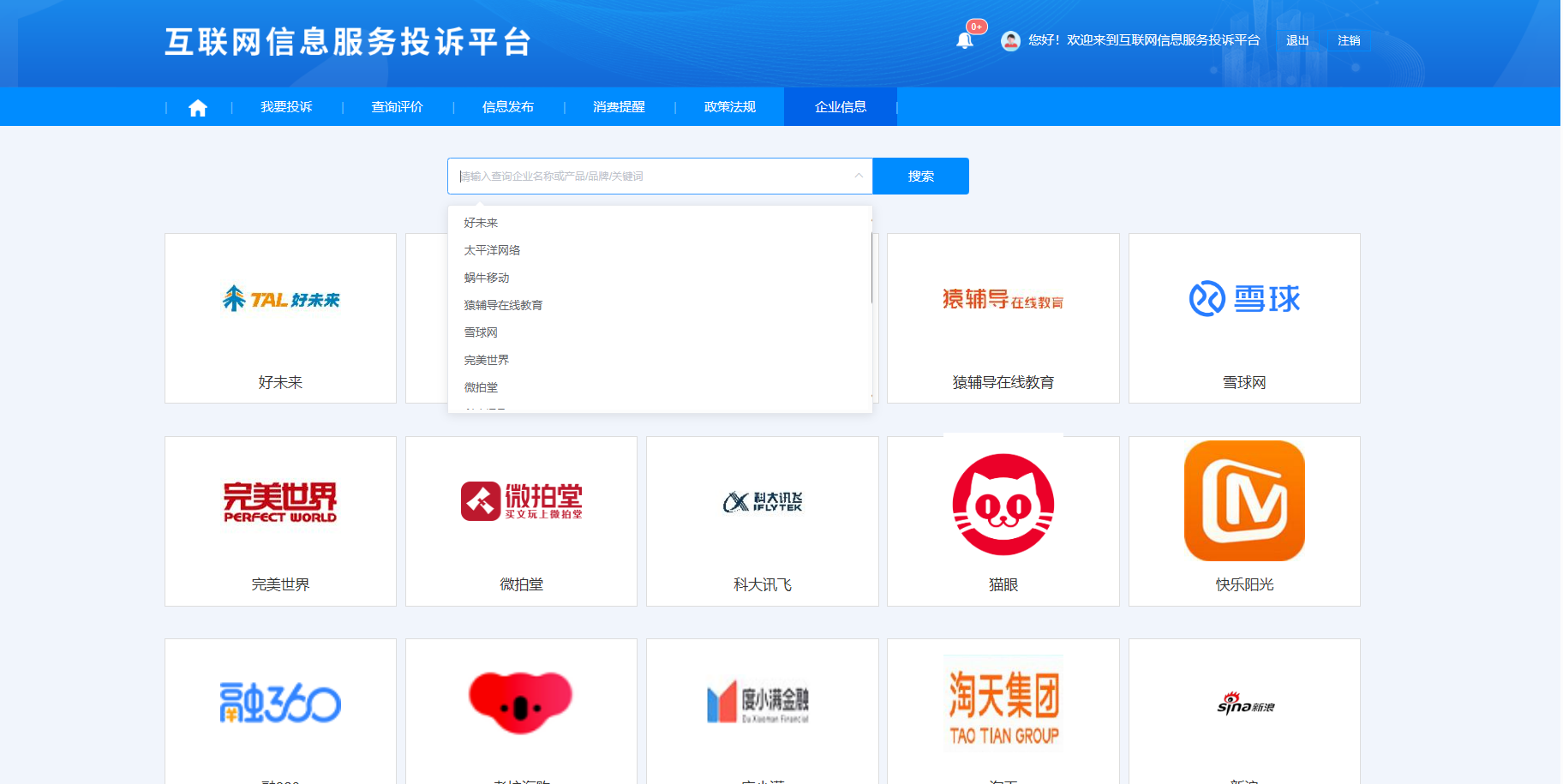
Task: Click the sina 新浪 logo
Action: click(x=1246, y=703)
